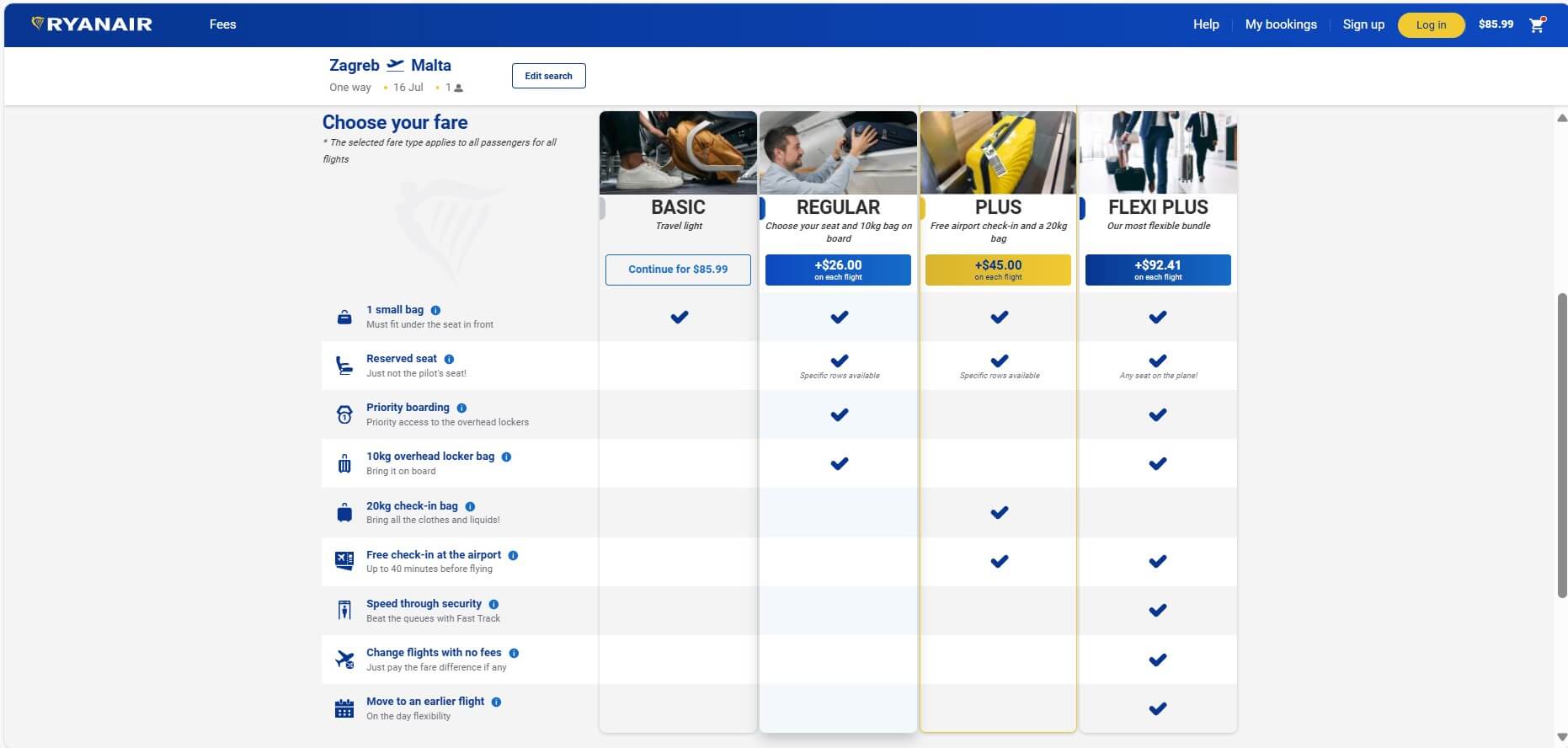Click 'Our most flexible bundle' text
1568x748 pixels.
1158,226
